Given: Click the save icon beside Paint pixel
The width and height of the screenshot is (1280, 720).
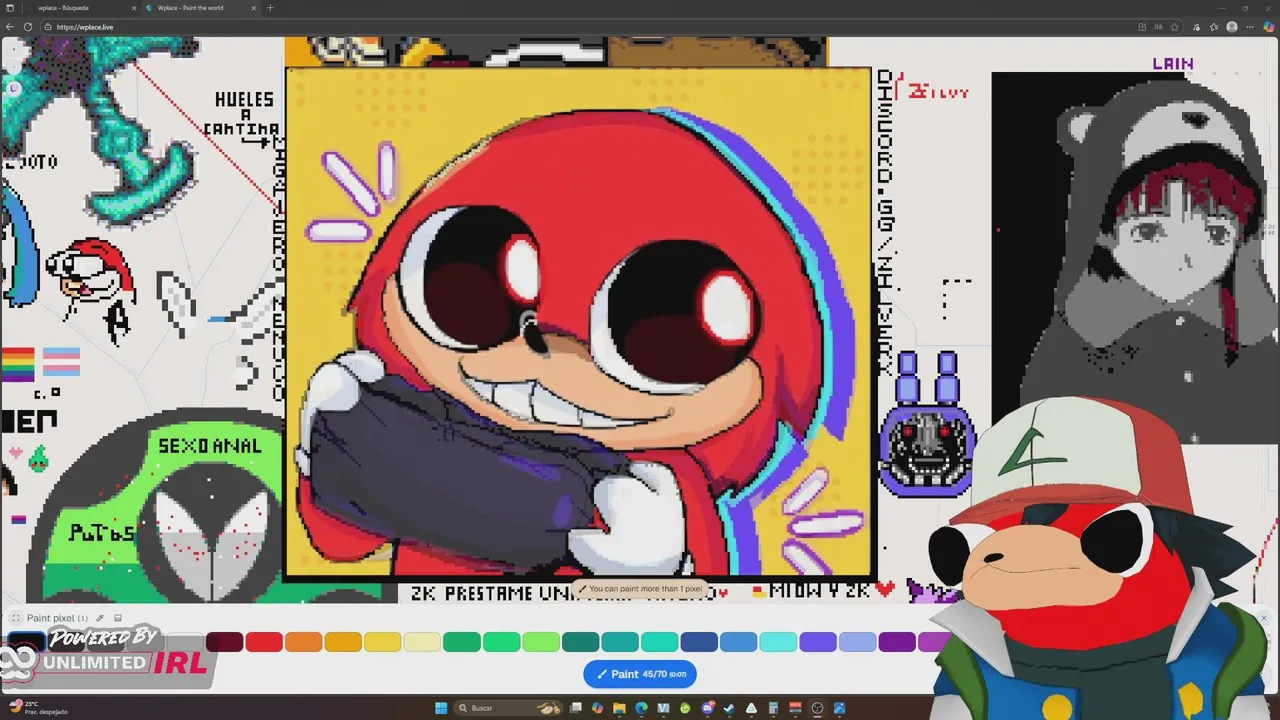Looking at the screenshot, I should 118,618.
